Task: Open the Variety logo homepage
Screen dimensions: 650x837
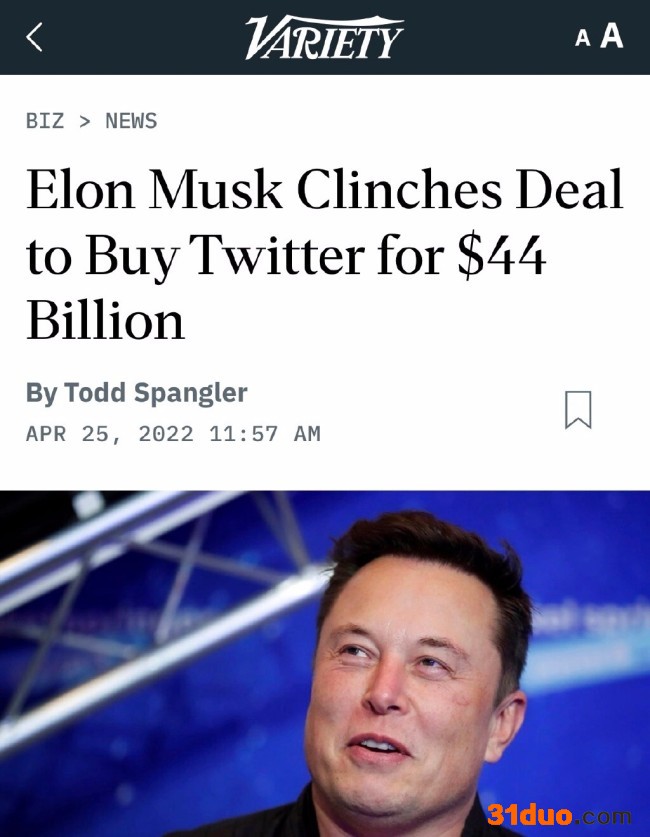Action: click(324, 38)
